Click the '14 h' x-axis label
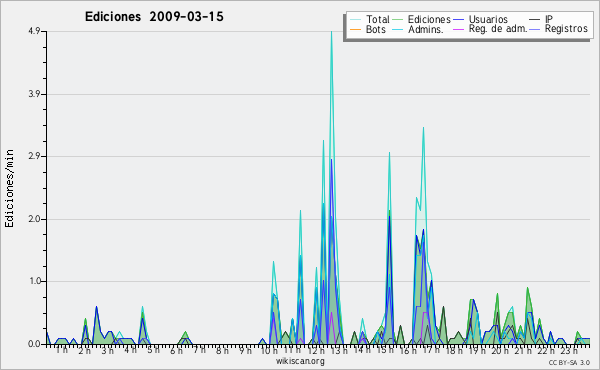The image size is (600, 370). [x=362, y=350]
